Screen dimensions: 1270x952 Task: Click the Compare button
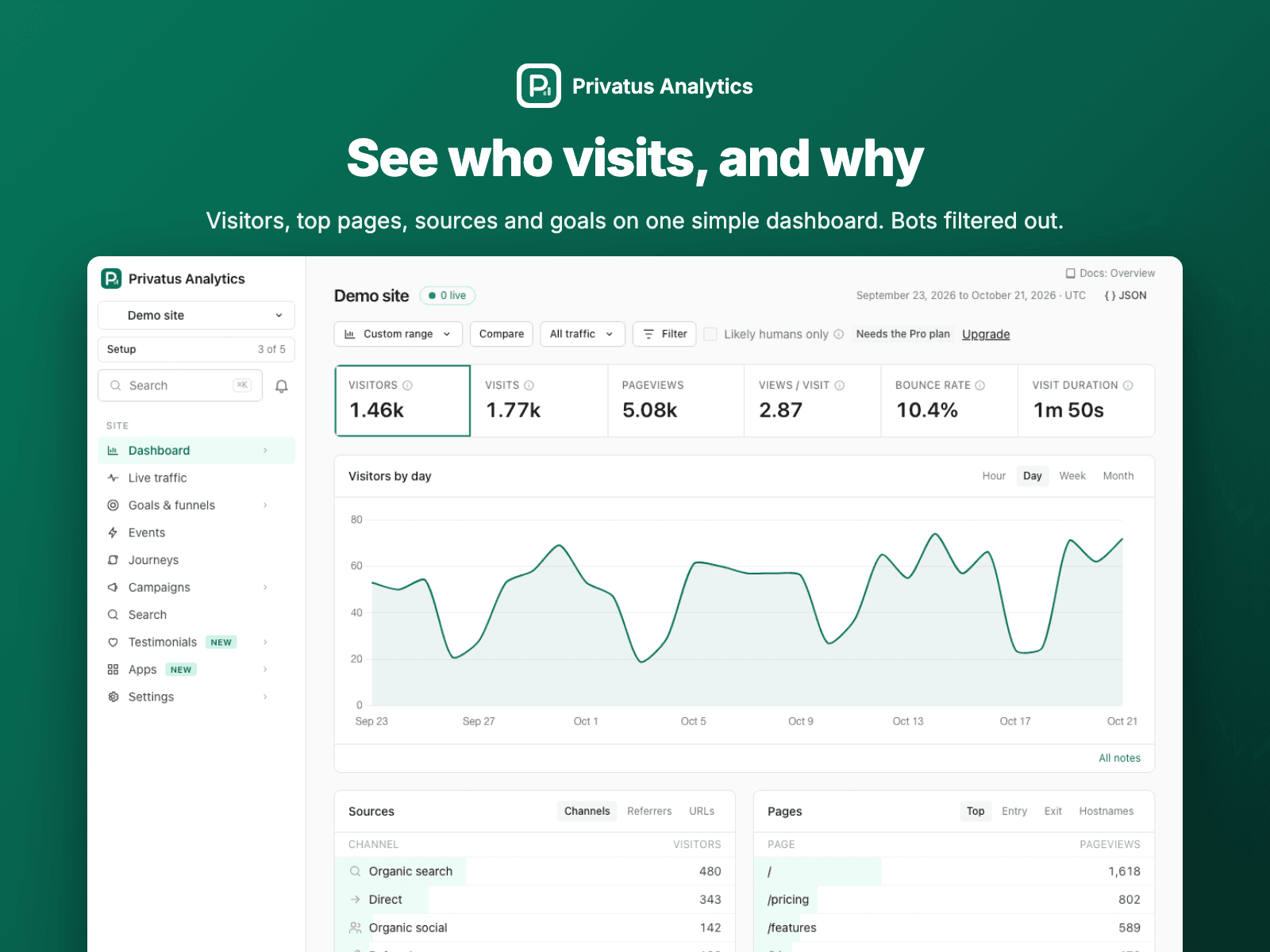(502, 334)
